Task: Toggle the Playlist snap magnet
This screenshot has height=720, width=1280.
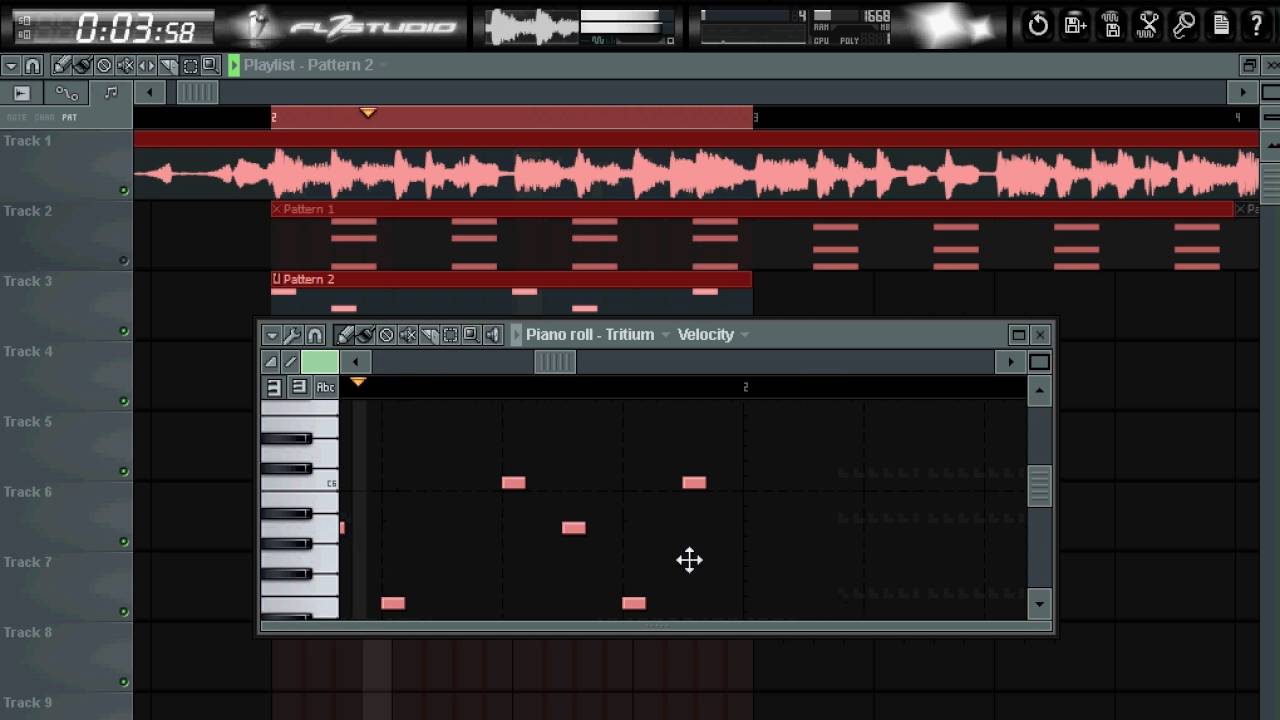Action: point(32,66)
